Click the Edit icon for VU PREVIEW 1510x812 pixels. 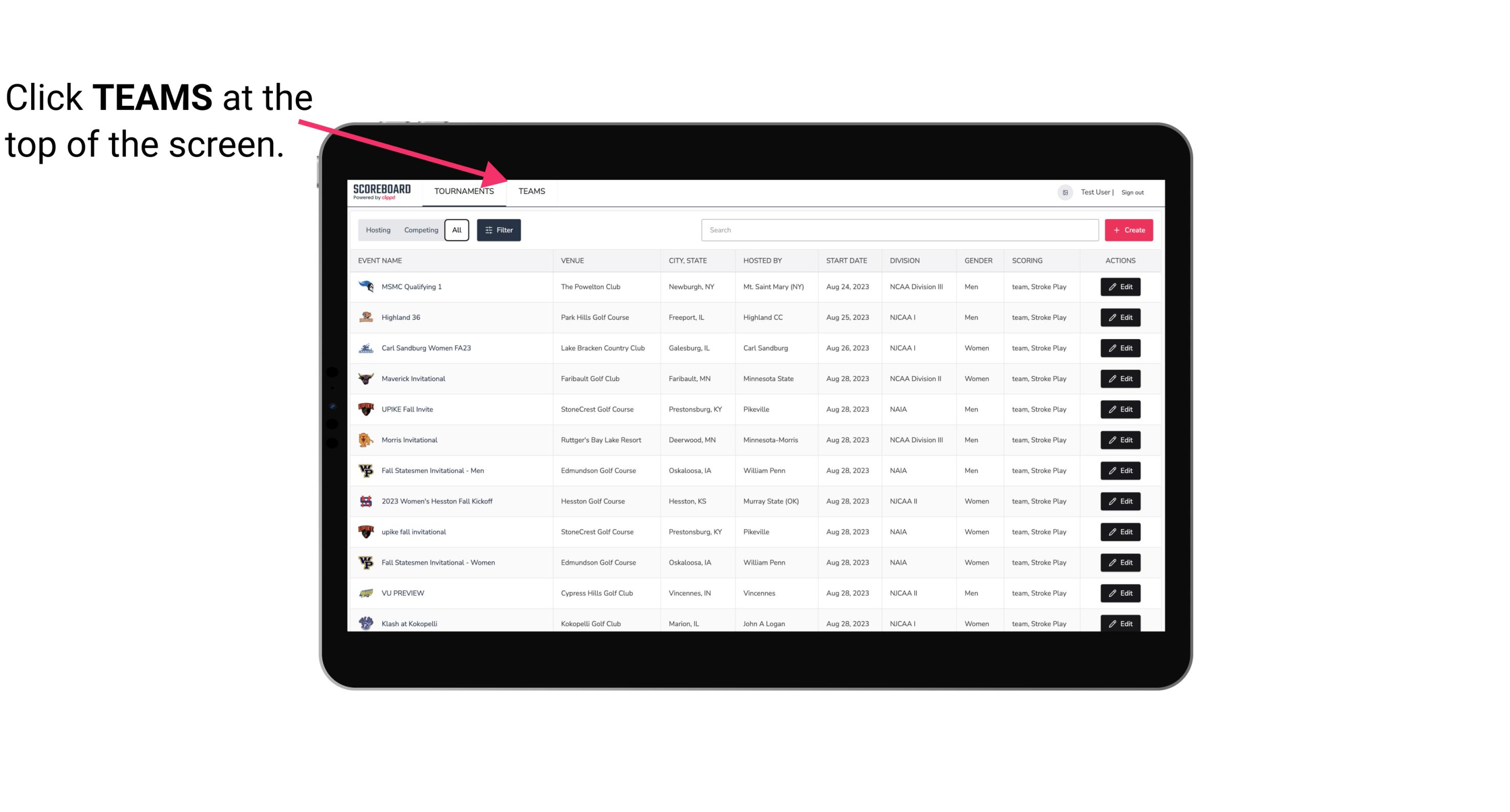[1121, 592]
